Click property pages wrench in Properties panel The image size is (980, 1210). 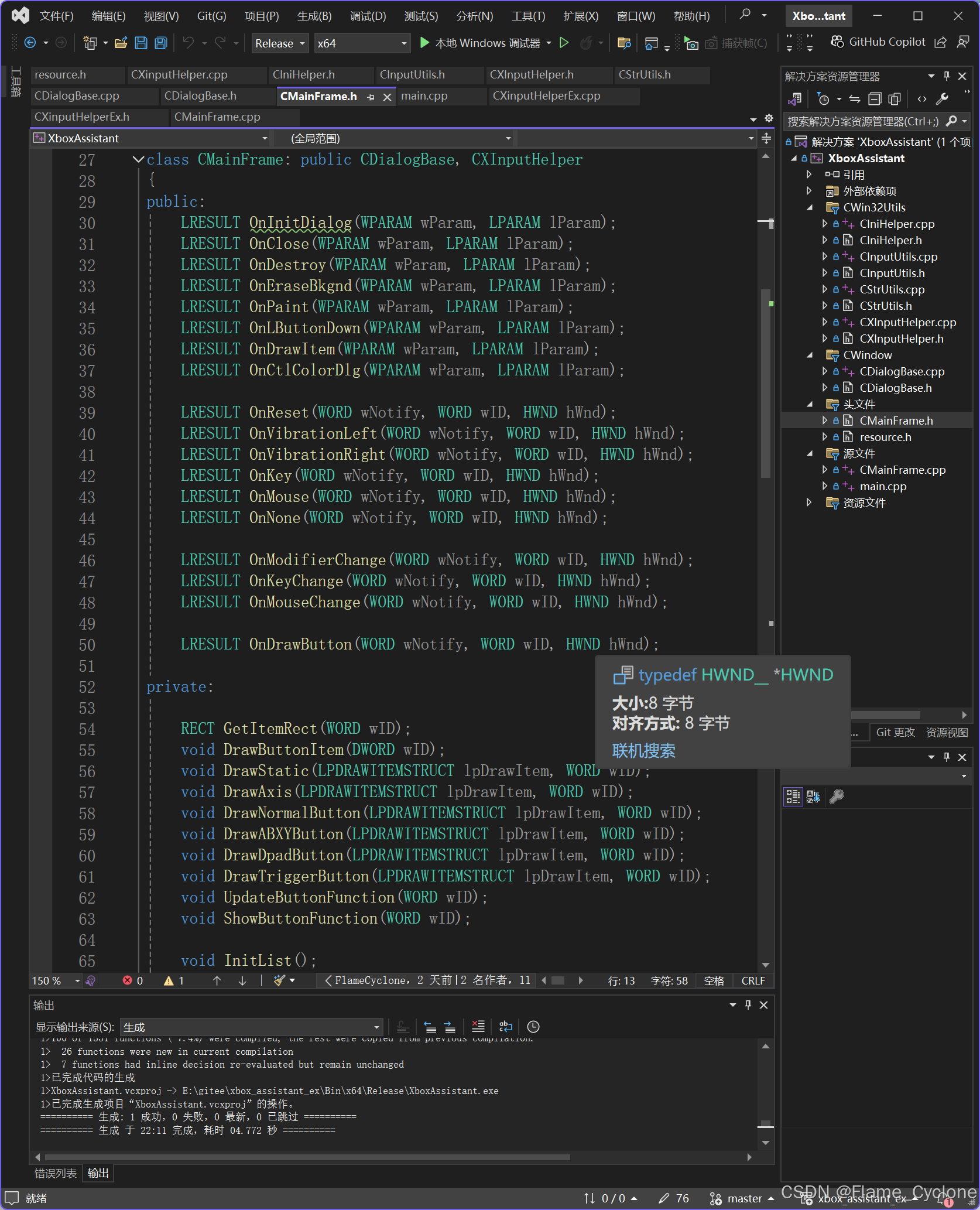(x=837, y=797)
